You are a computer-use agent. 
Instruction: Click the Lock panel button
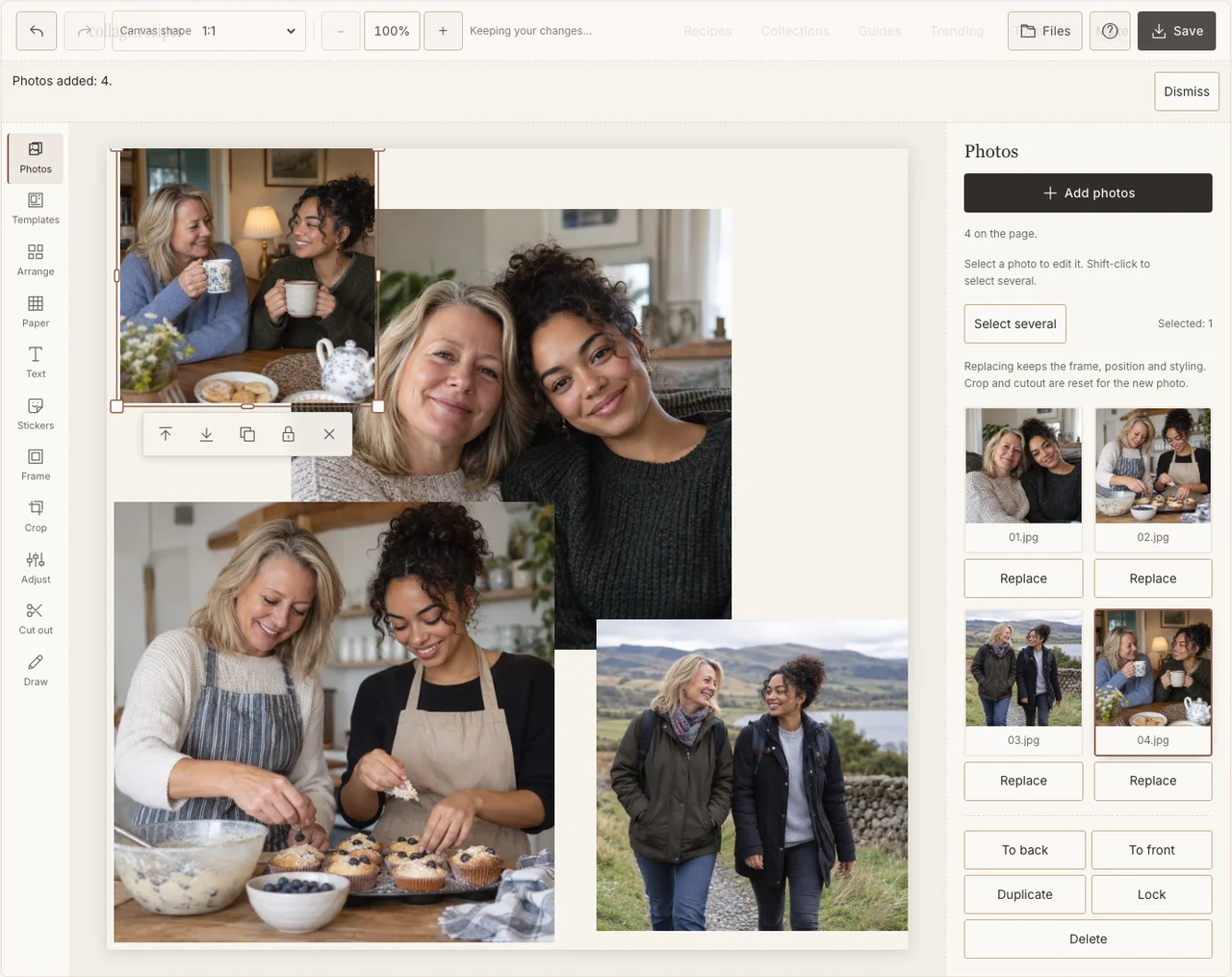click(1151, 894)
